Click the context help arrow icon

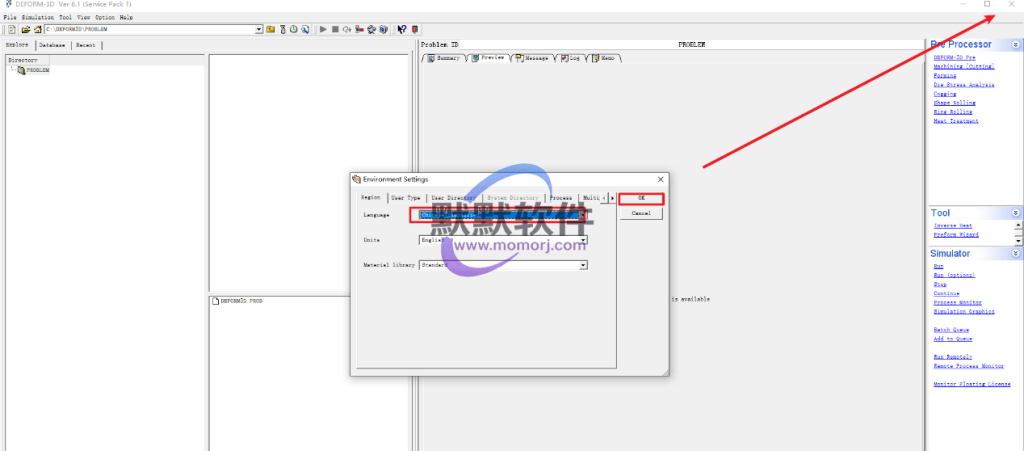[x=401, y=30]
